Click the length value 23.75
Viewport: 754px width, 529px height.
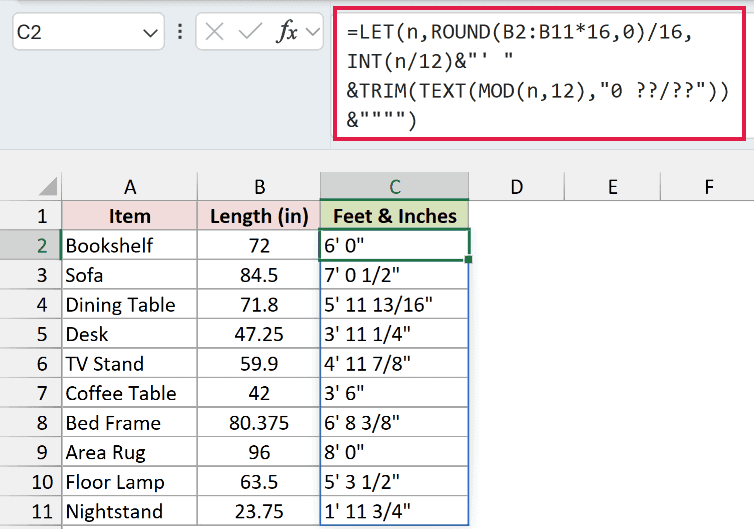tap(259, 511)
